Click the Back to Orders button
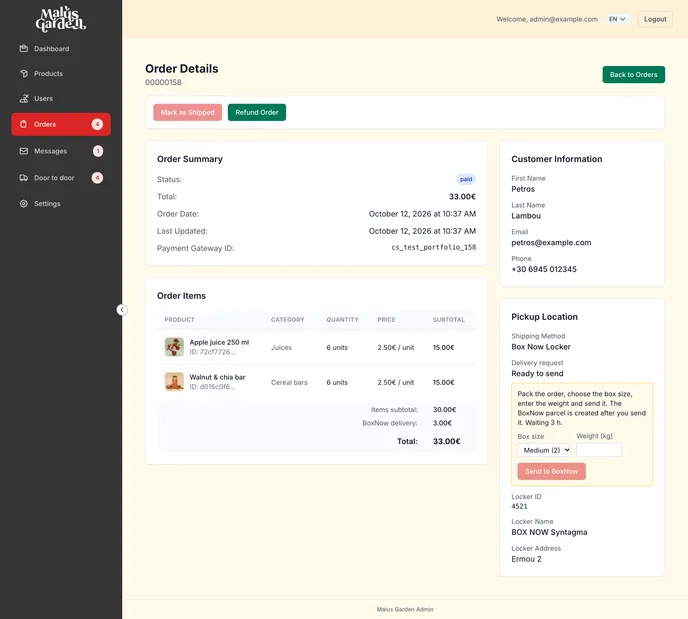The width and height of the screenshot is (688, 619). click(x=634, y=75)
